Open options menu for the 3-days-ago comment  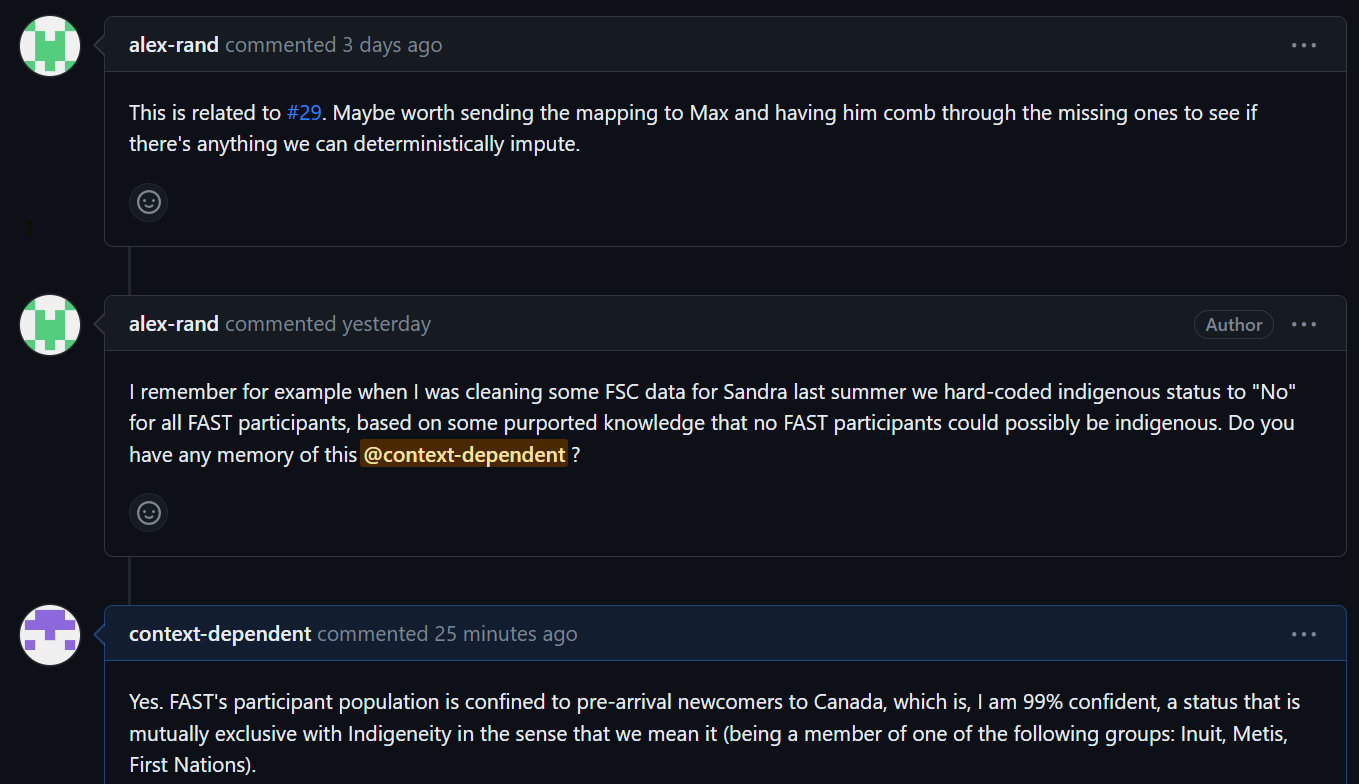pyautogui.click(x=1303, y=45)
